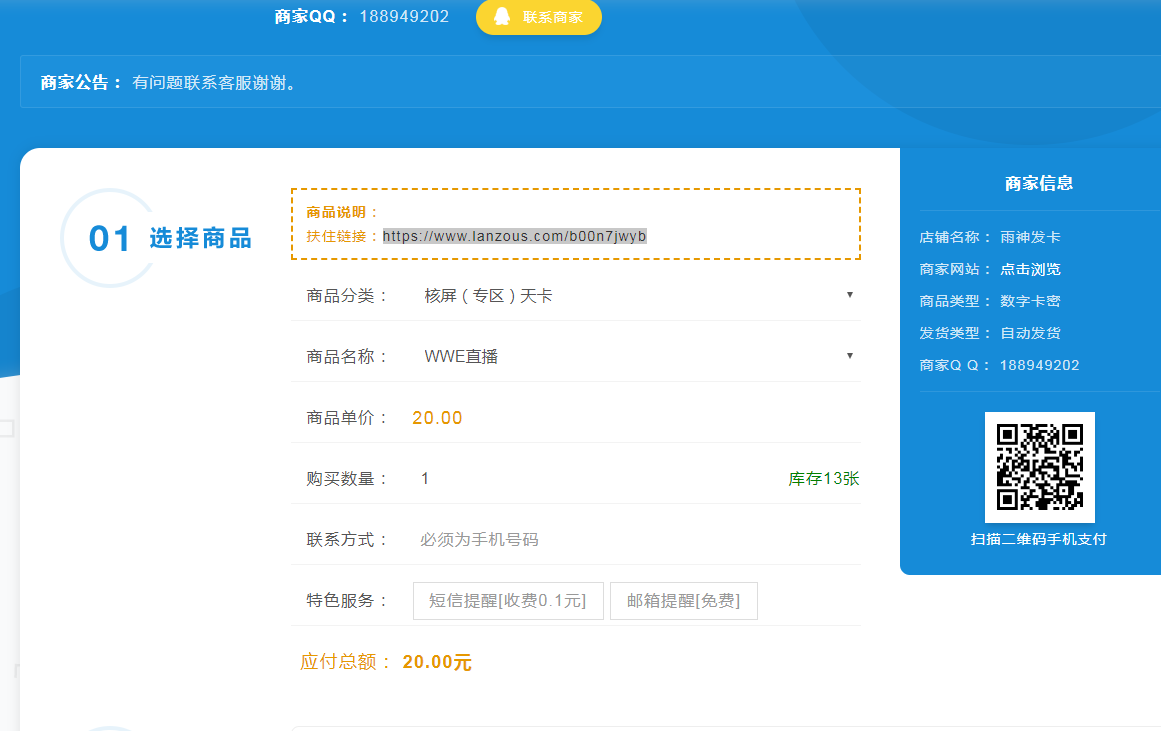
Task: Click the 自动发货 delivery type value
Action: pyautogui.click(x=1030, y=333)
